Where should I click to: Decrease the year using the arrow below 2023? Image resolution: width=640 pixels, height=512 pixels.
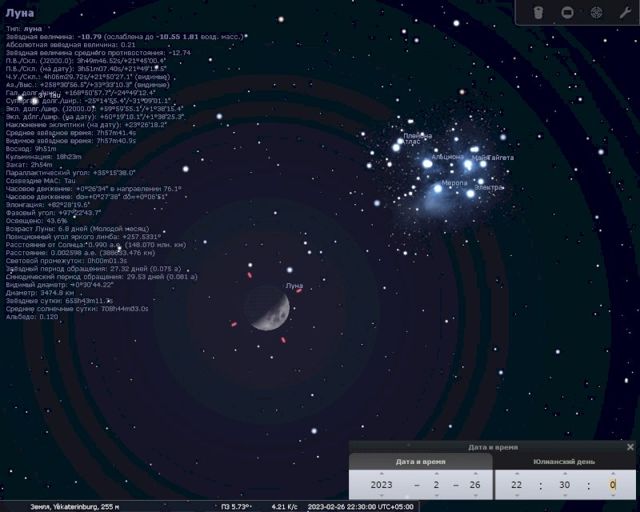[x=381, y=497]
